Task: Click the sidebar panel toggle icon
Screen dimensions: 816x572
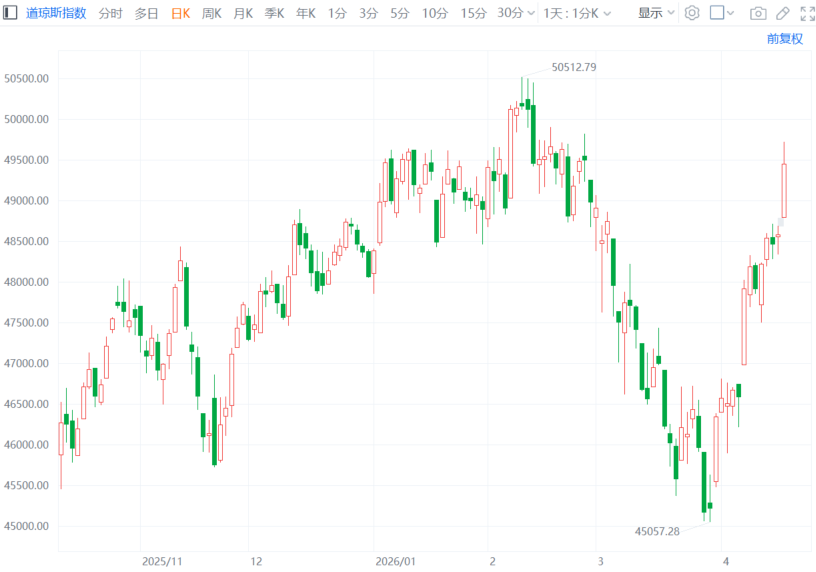Action: tap(10, 13)
